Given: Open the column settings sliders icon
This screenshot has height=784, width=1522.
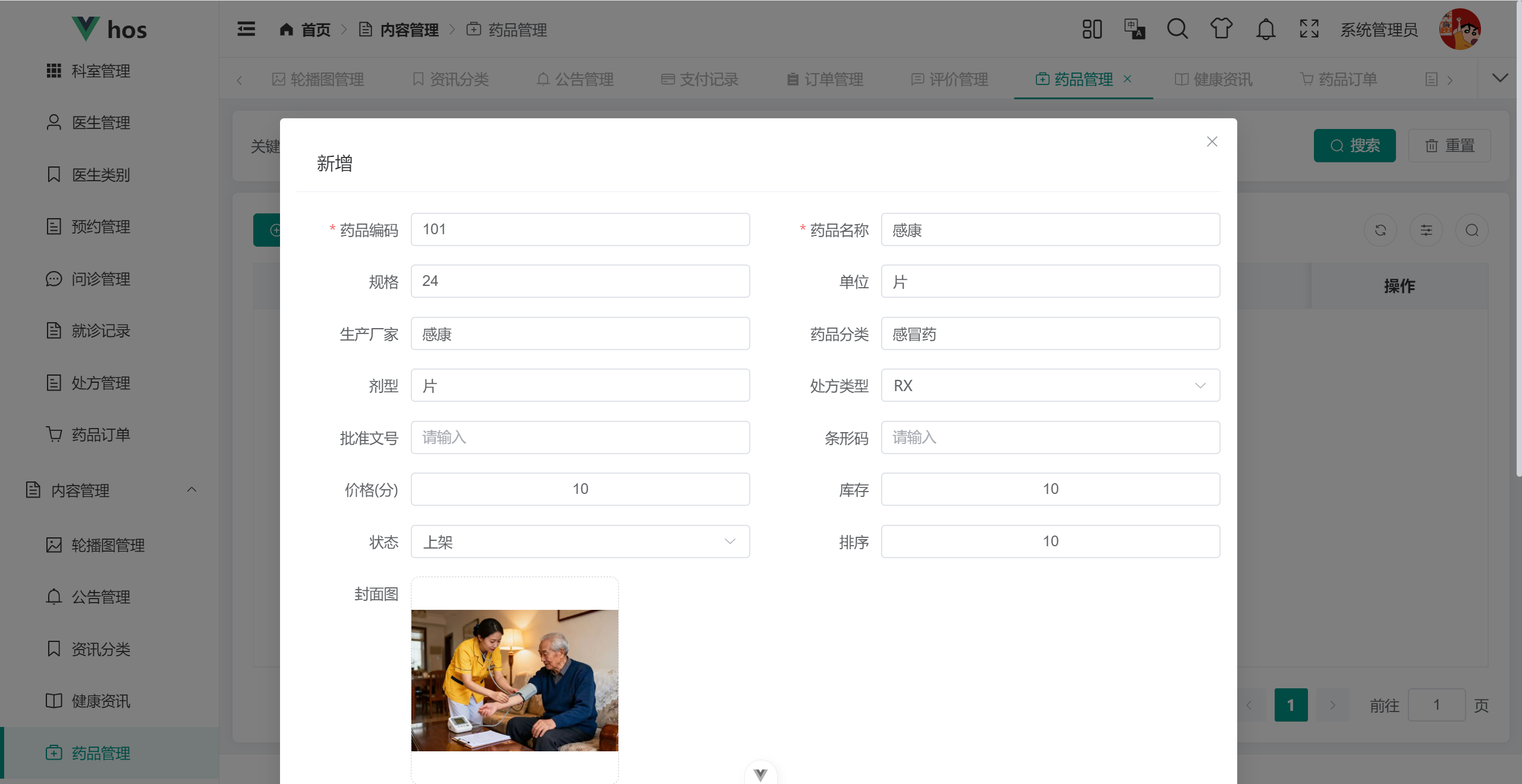Looking at the screenshot, I should tap(1426, 230).
